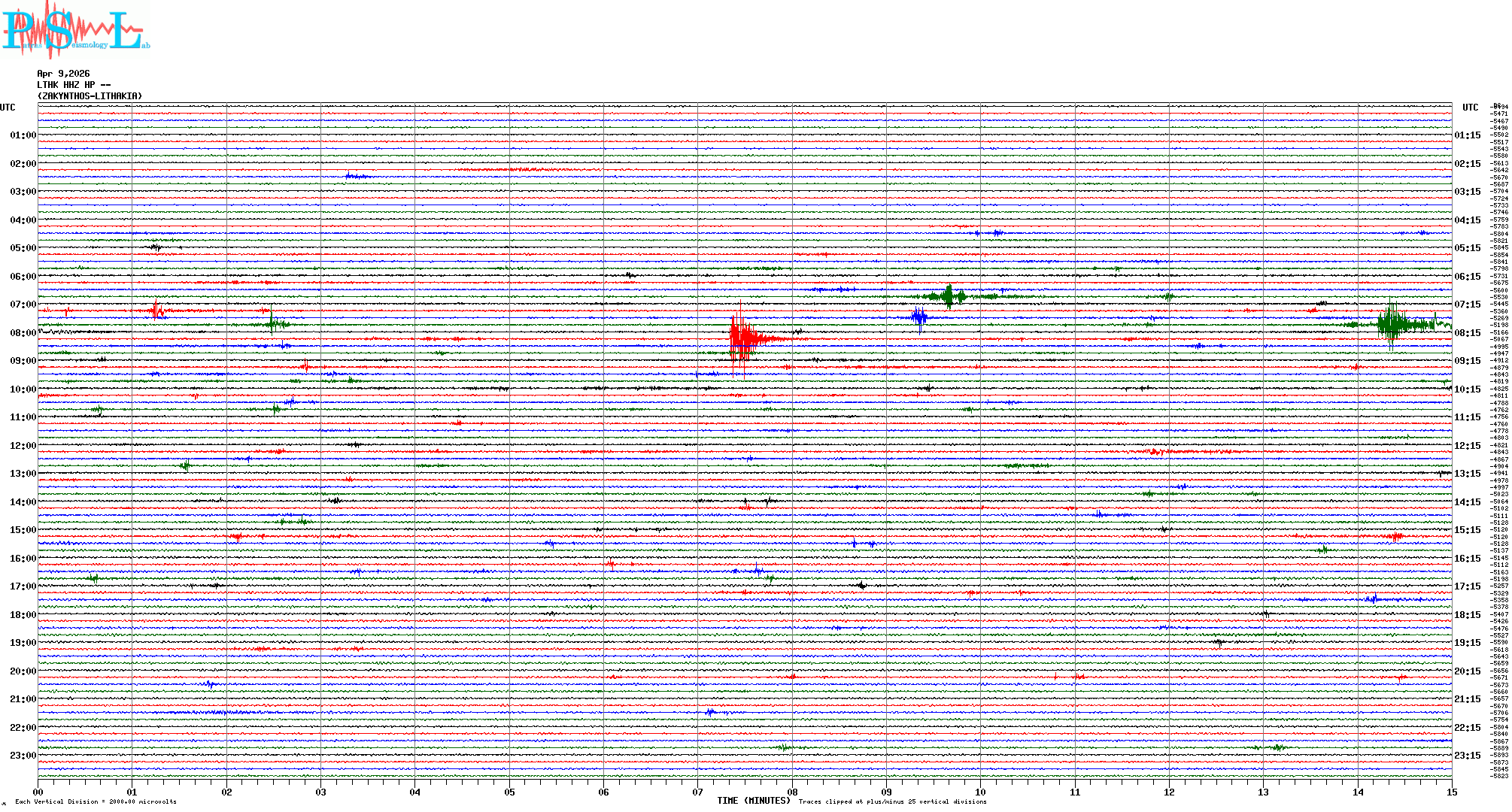Click the UTC label at top left
The height and width of the screenshot is (812, 1512).
point(8,108)
